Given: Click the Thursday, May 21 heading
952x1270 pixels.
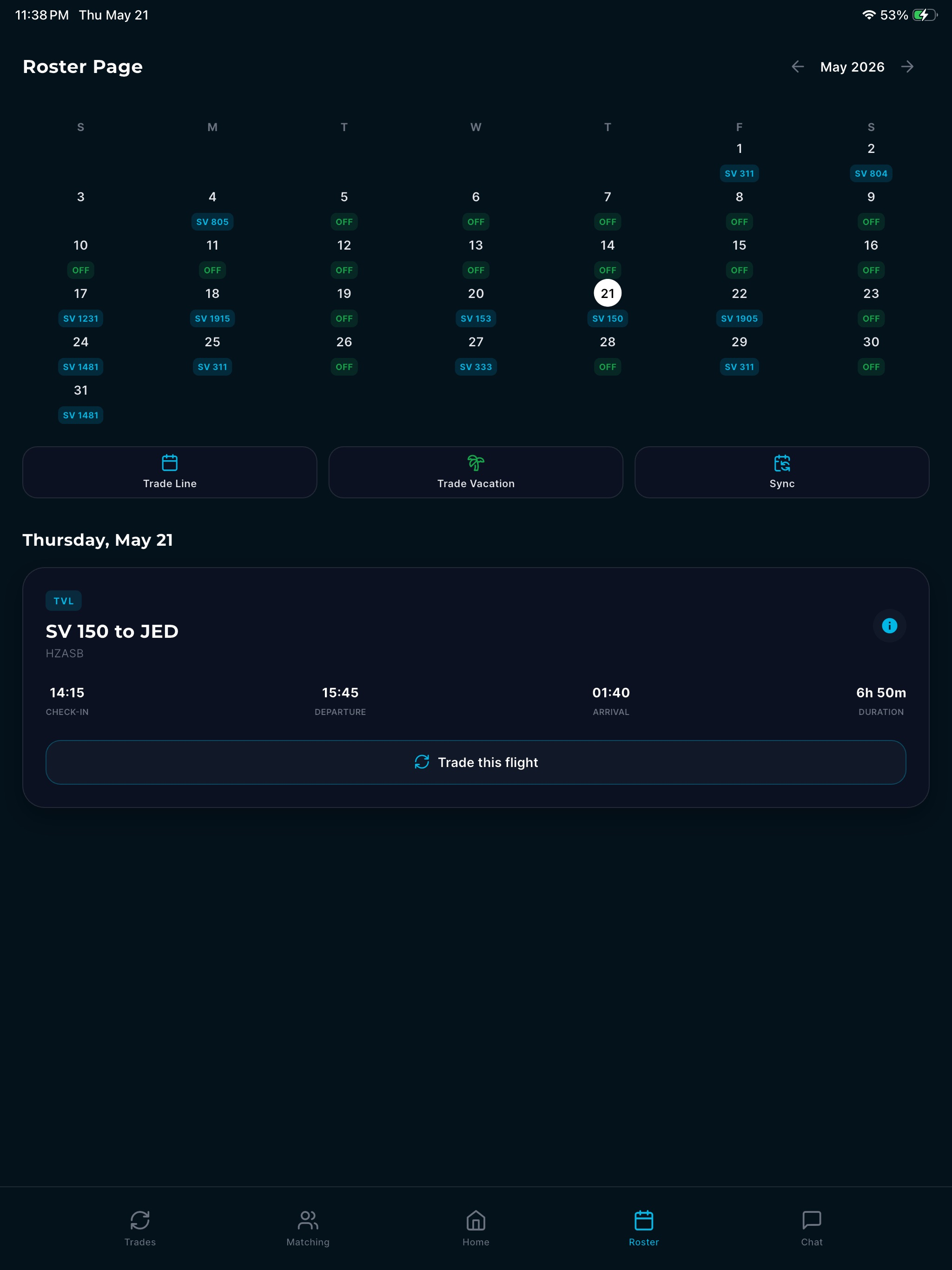Looking at the screenshot, I should 98,540.
